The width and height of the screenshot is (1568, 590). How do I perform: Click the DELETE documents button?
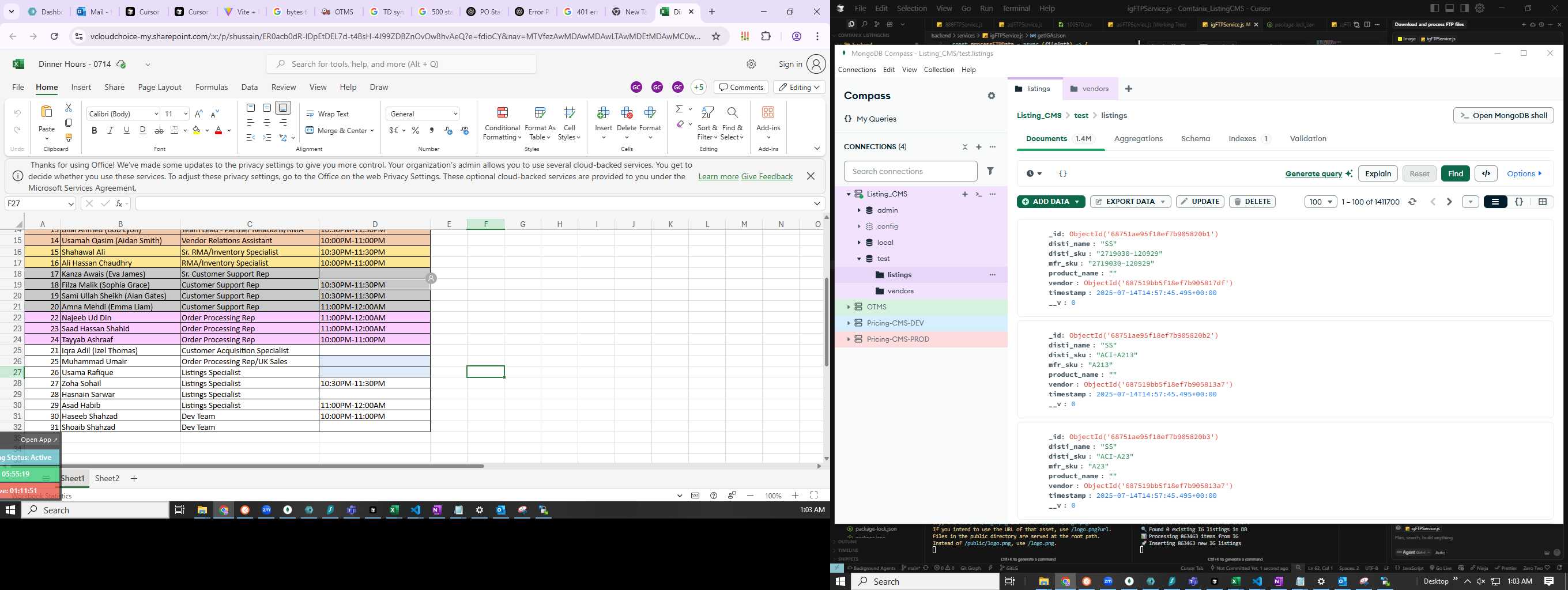pyautogui.click(x=1252, y=202)
